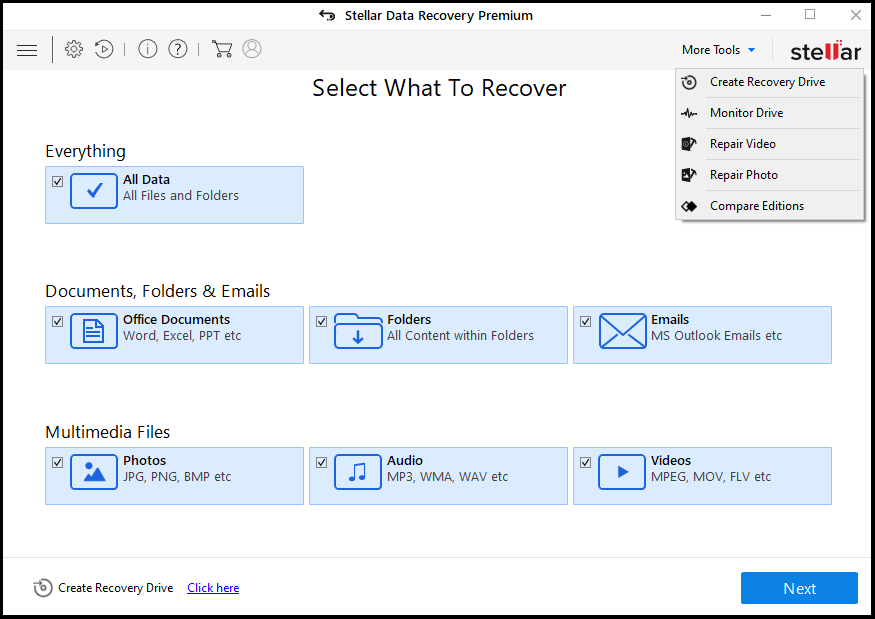Click the 'All Files and Folders' text
Image resolution: width=875 pixels, height=619 pixels.
tap(181, 196)
